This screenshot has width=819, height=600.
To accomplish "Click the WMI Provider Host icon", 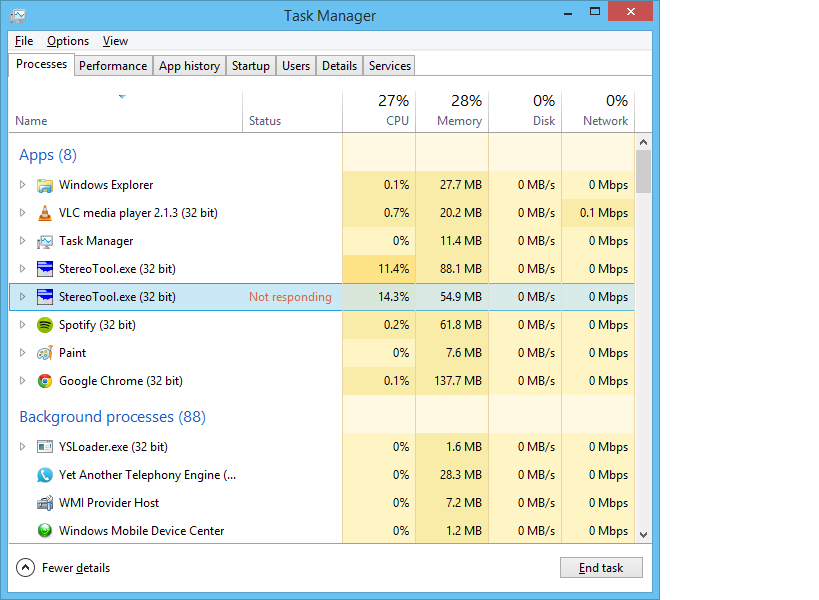I will [45, 503].
